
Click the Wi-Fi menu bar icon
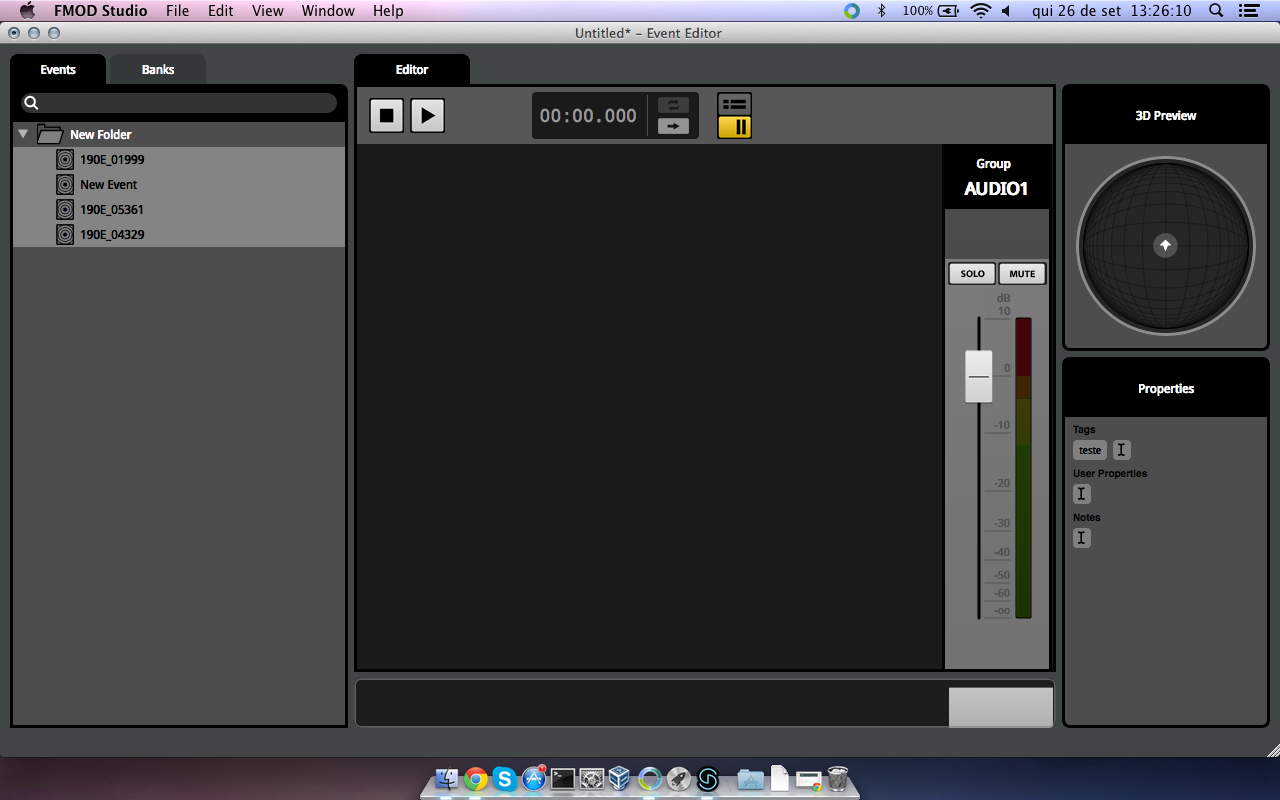[980, 11]
